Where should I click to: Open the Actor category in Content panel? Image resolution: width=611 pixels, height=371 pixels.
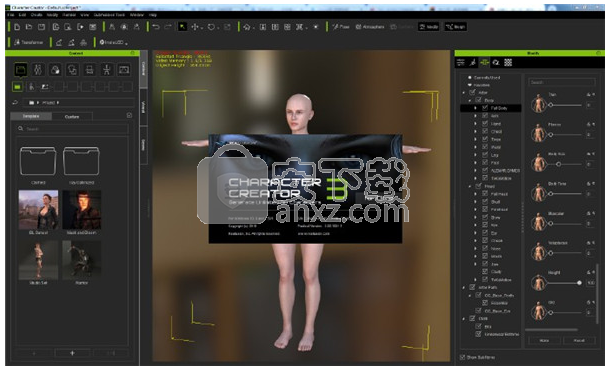(38, 70)
